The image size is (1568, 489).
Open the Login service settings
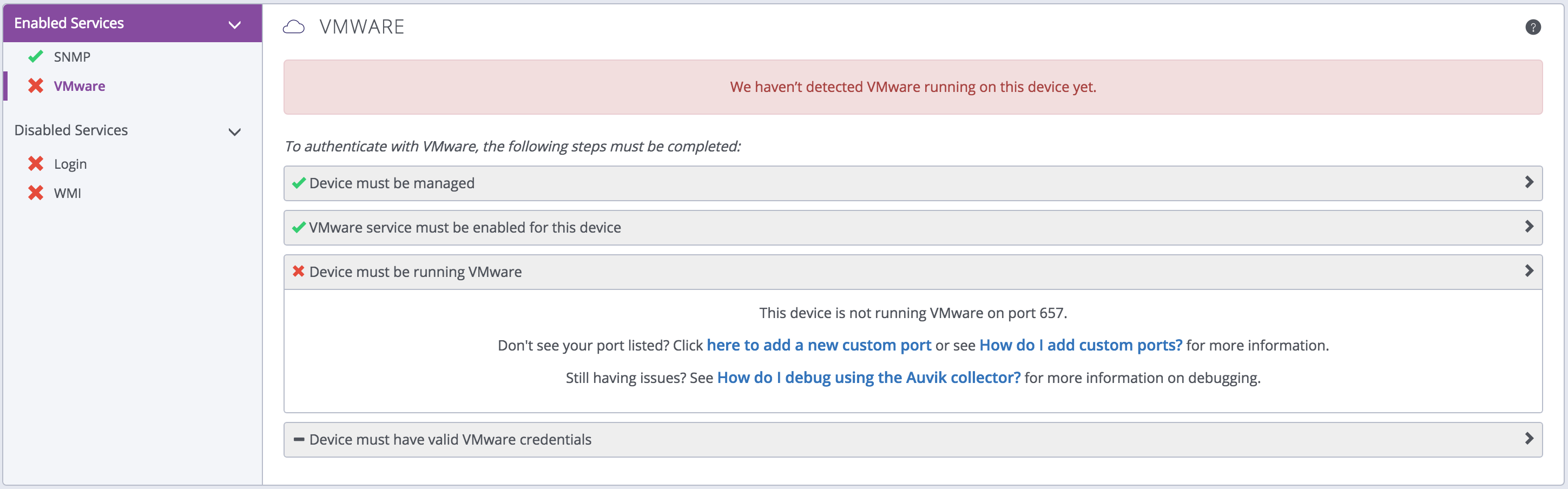click(x=70, y=164)
